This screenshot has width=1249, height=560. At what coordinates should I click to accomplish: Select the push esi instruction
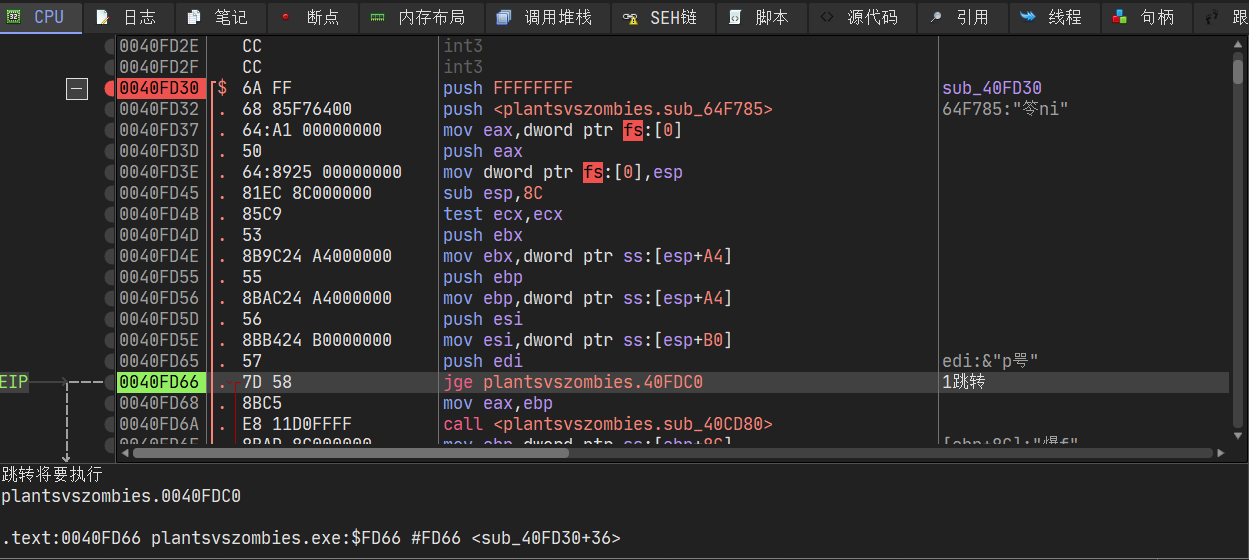point(483,319)
